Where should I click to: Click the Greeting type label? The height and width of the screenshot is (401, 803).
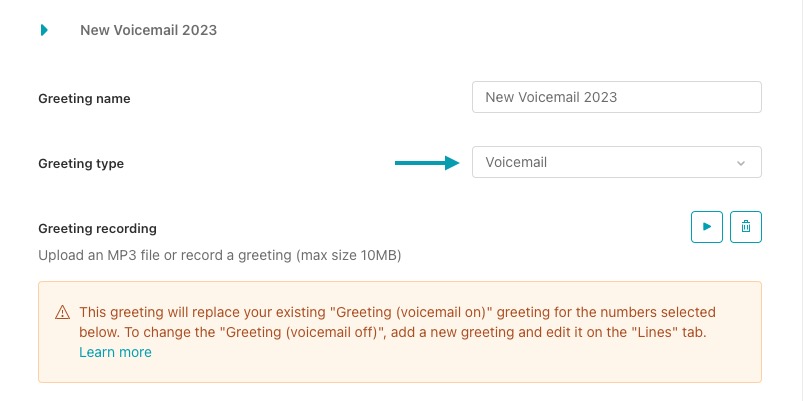(x=81, y=163)
